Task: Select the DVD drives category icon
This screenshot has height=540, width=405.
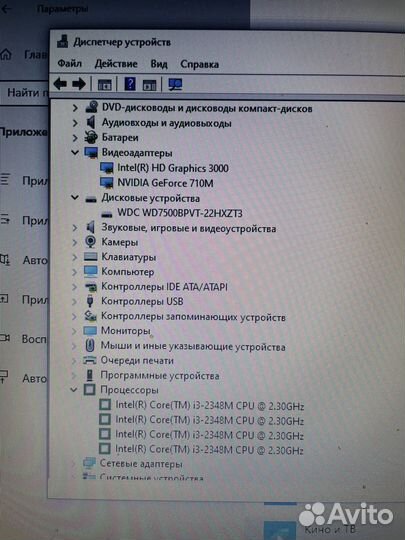Action: tap(92, 107)
